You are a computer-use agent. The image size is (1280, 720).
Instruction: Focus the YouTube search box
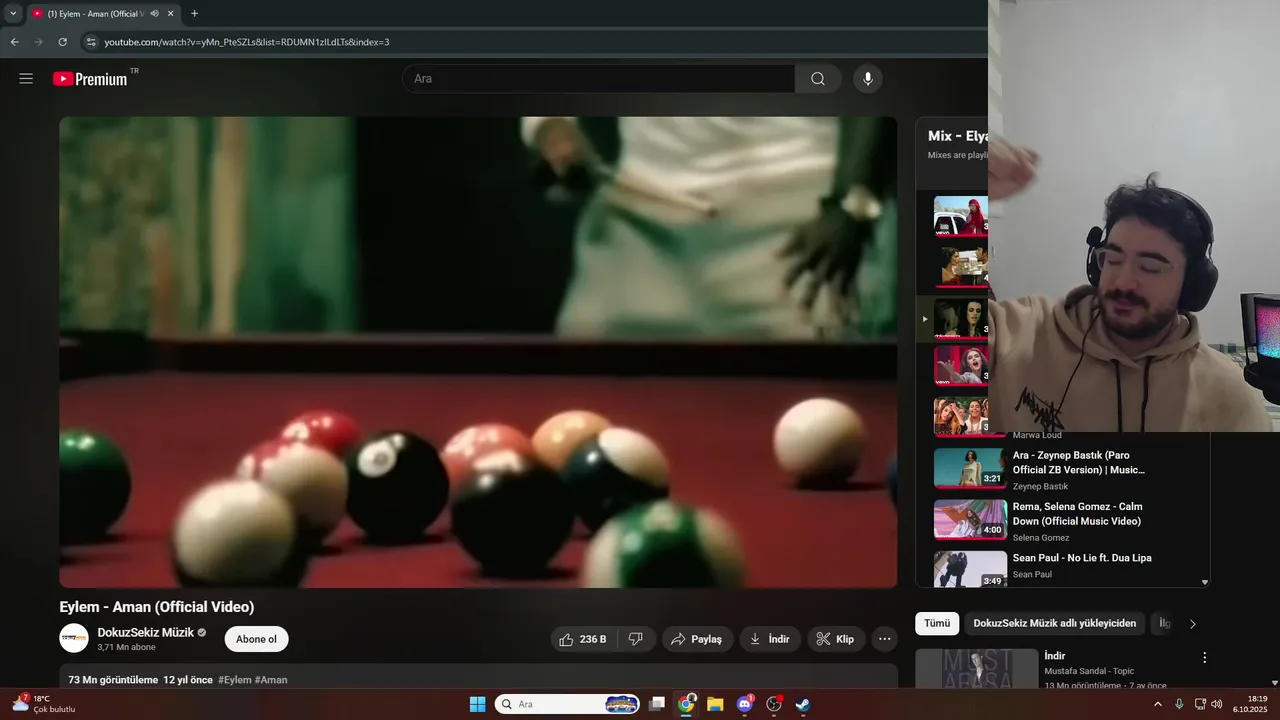pos(598,79)
